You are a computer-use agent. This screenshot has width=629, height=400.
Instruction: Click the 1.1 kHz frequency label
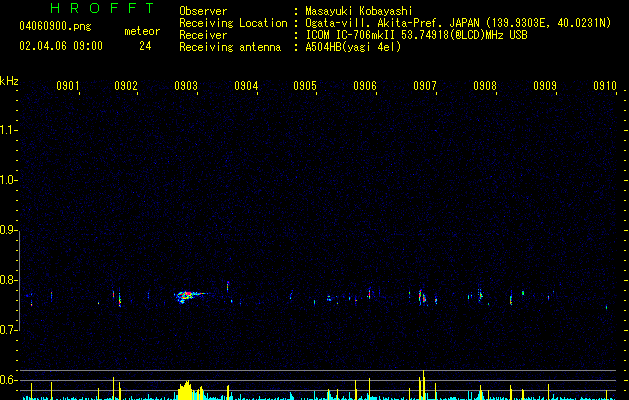pyautogui.click(x=8, y=130)
